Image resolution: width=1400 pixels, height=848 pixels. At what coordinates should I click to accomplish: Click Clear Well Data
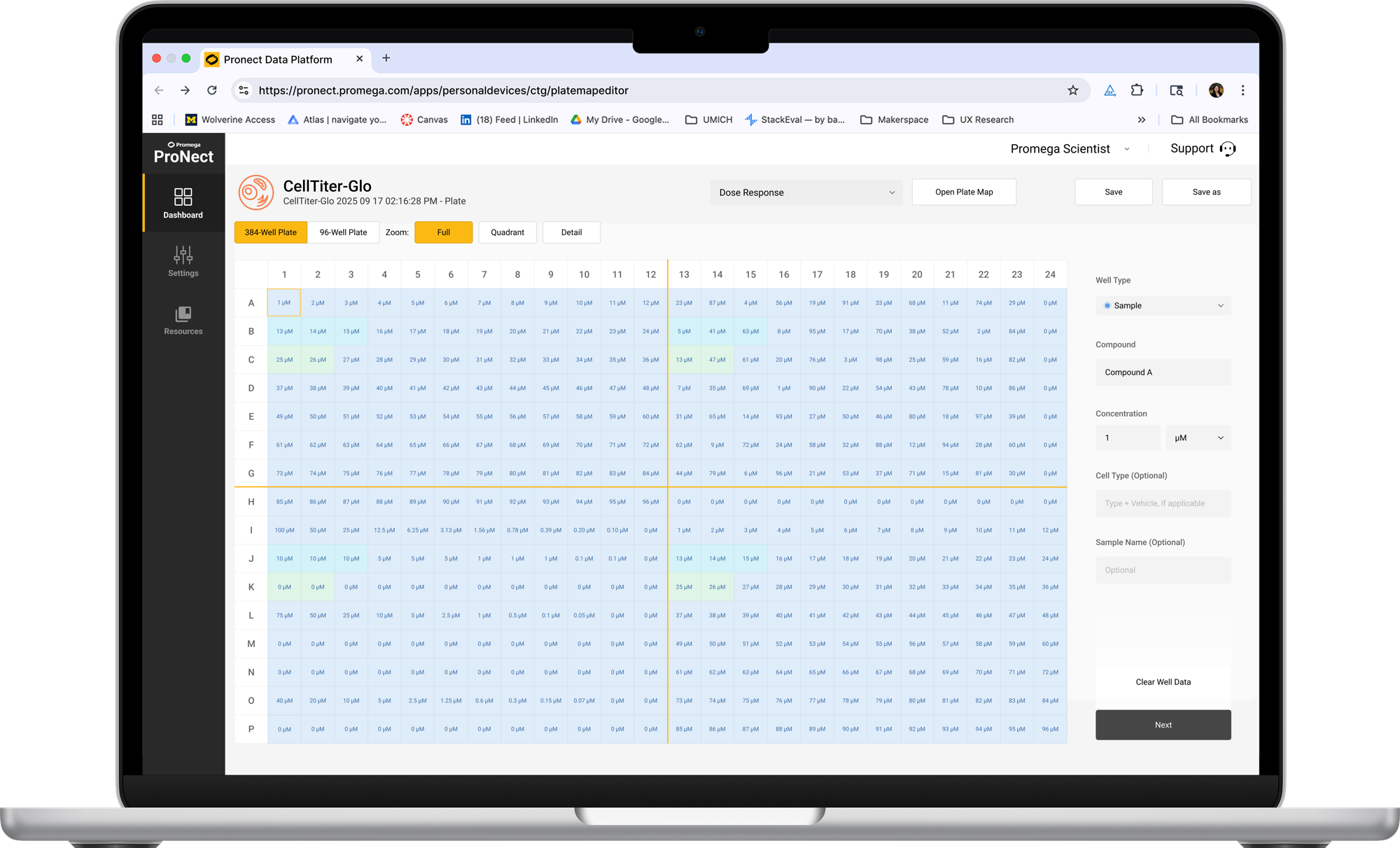[x=1163, y=682]
